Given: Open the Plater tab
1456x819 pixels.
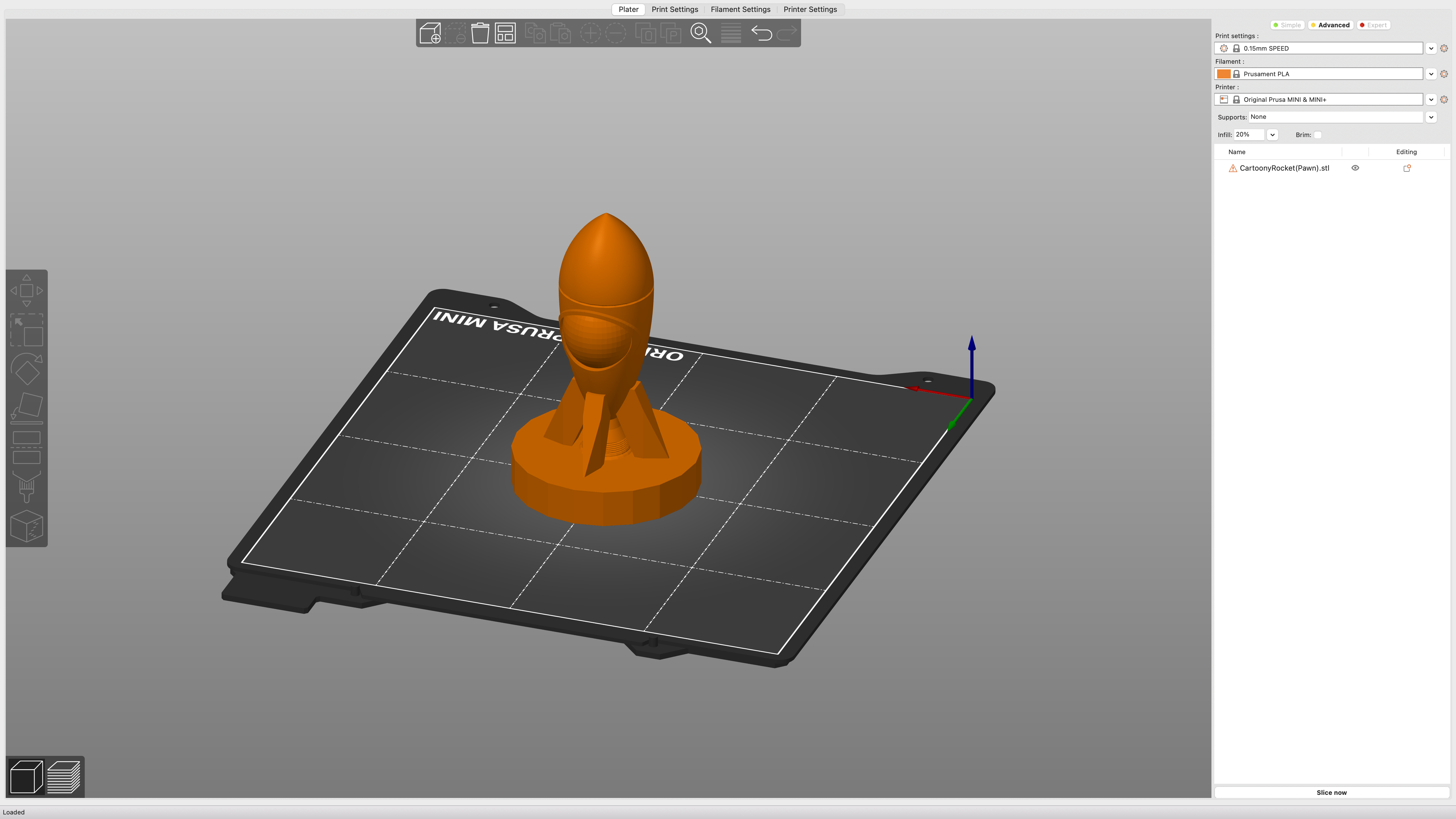Looking at the screenshot, I should click(x=628, y=9).
